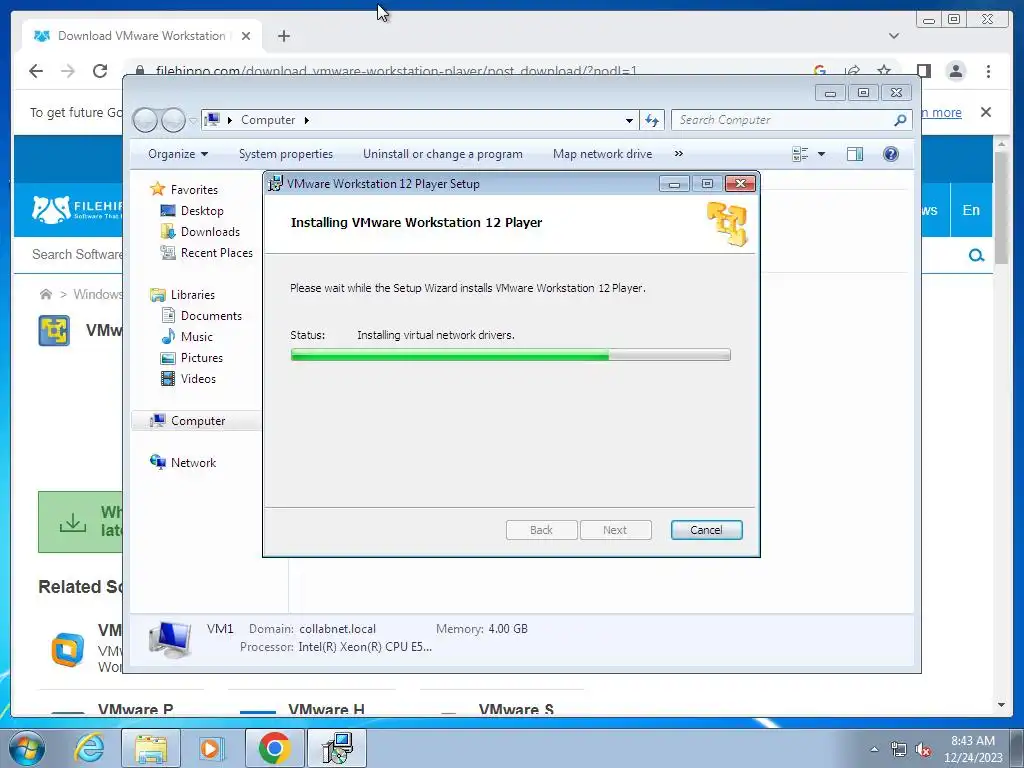Reload the page with refresh icon
The image size is (1024, 768).
(100, 71)
